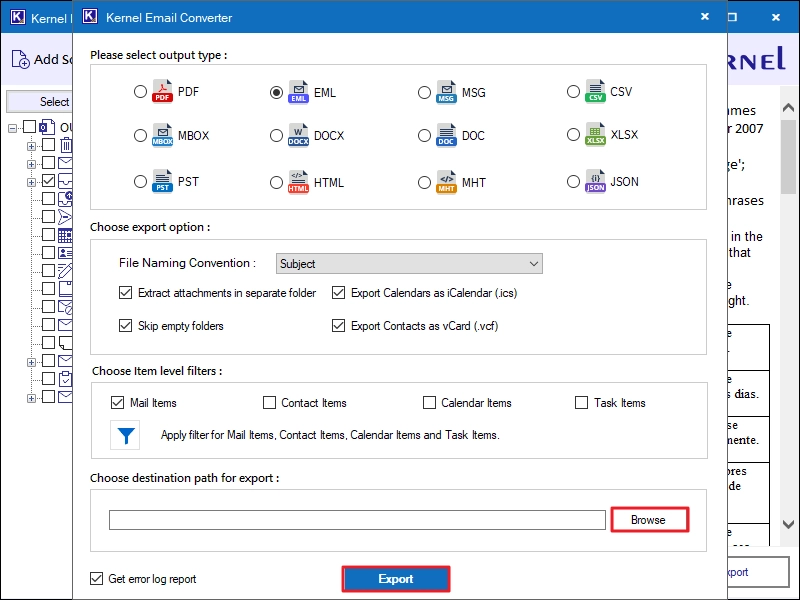Click the Select button in main window
Image resolution: width=800 pixels, height=600 pixels.
click(40, 102)
